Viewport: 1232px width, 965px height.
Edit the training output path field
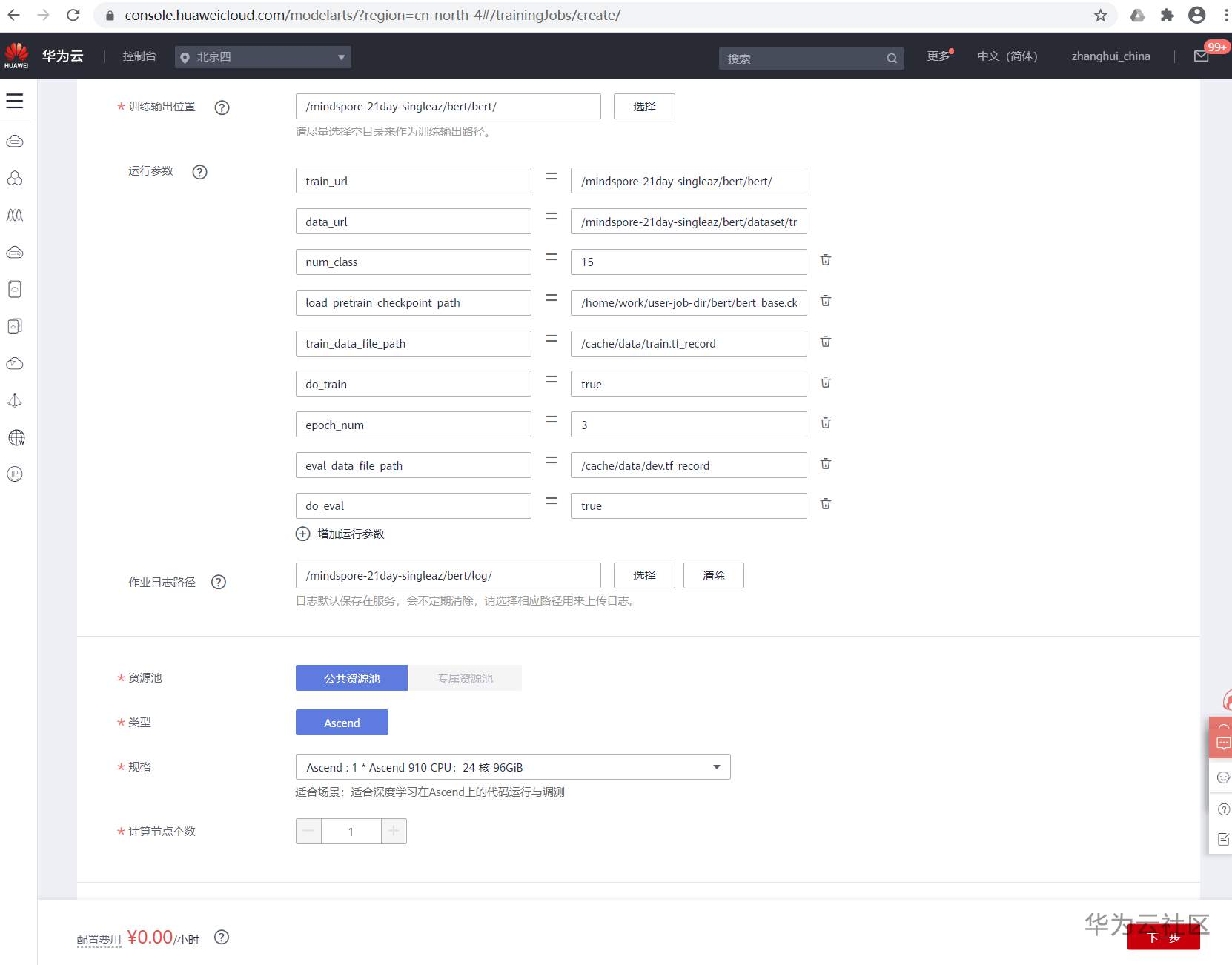448,107
